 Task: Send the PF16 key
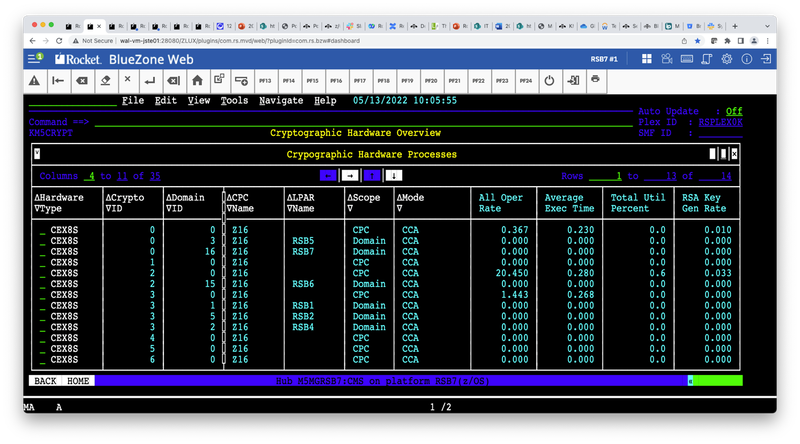[336, 81]
